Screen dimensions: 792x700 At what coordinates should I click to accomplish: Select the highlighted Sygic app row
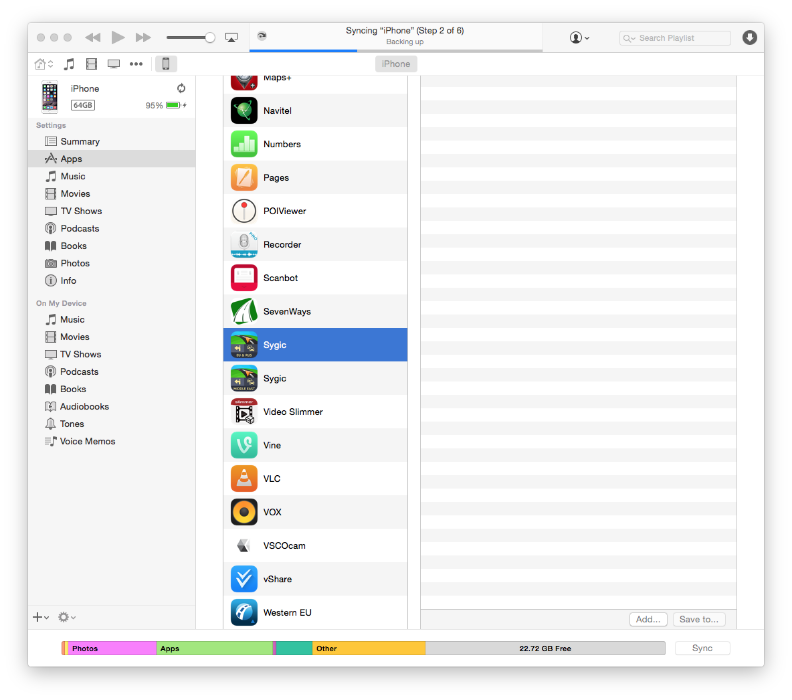click(x=315, y=345)
